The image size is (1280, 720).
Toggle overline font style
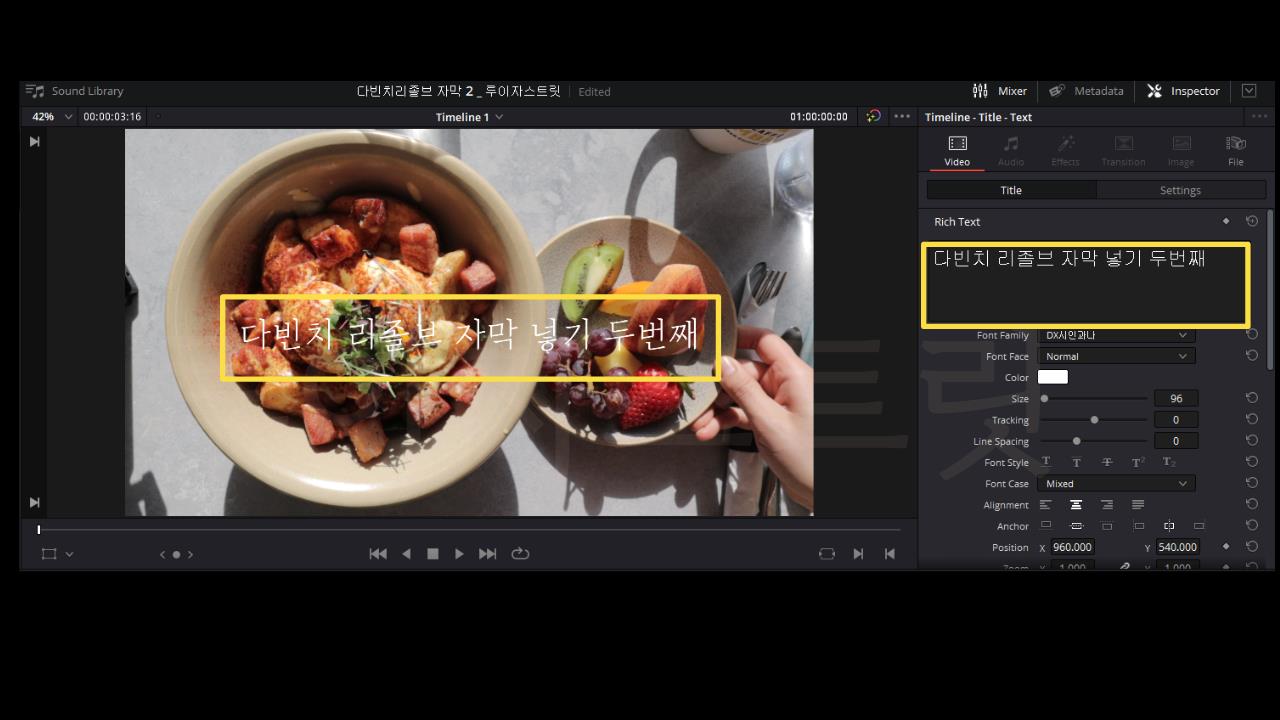tap(1076, 462)
